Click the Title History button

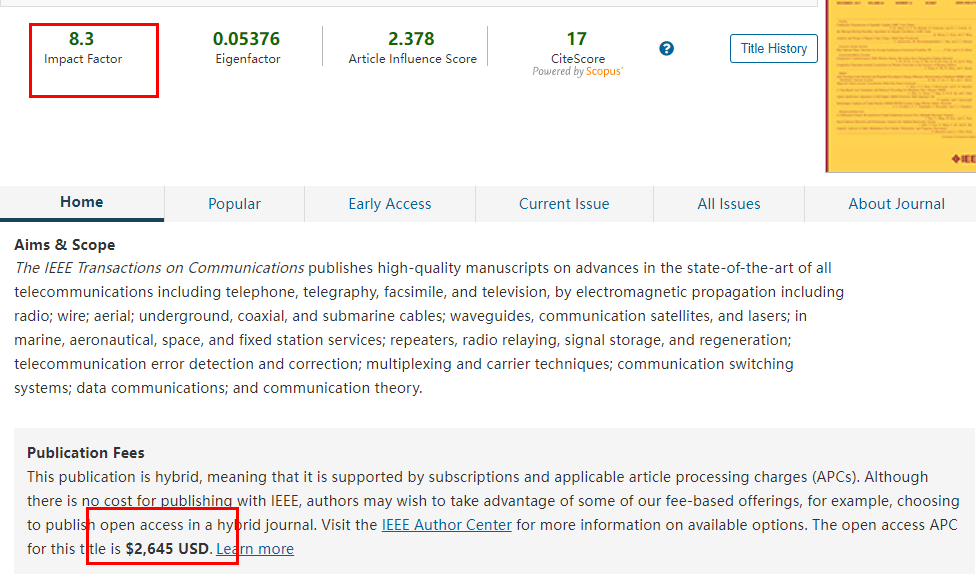(773, 47)
